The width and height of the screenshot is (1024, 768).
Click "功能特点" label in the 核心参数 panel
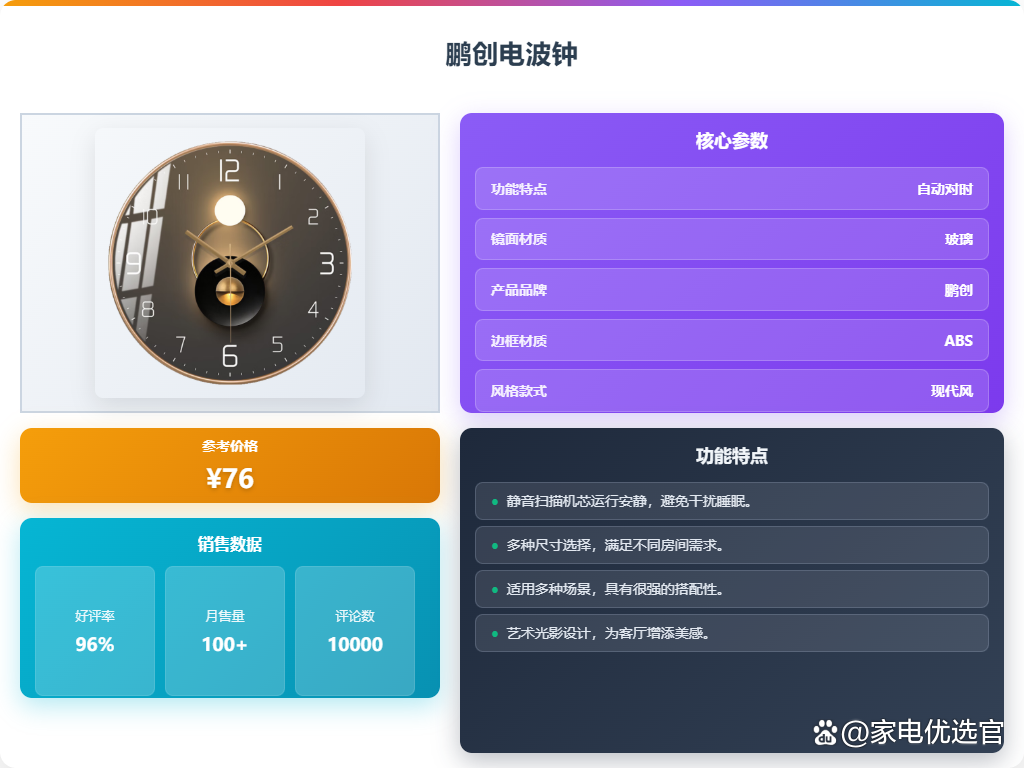point(519,189)
